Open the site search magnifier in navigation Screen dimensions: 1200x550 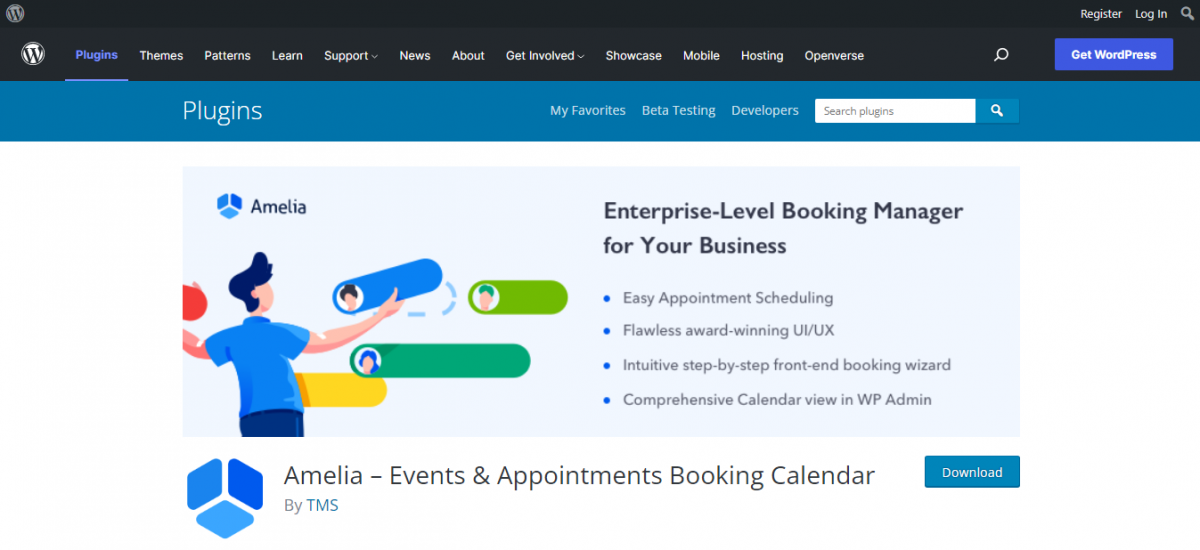[x=1001, y=55]
